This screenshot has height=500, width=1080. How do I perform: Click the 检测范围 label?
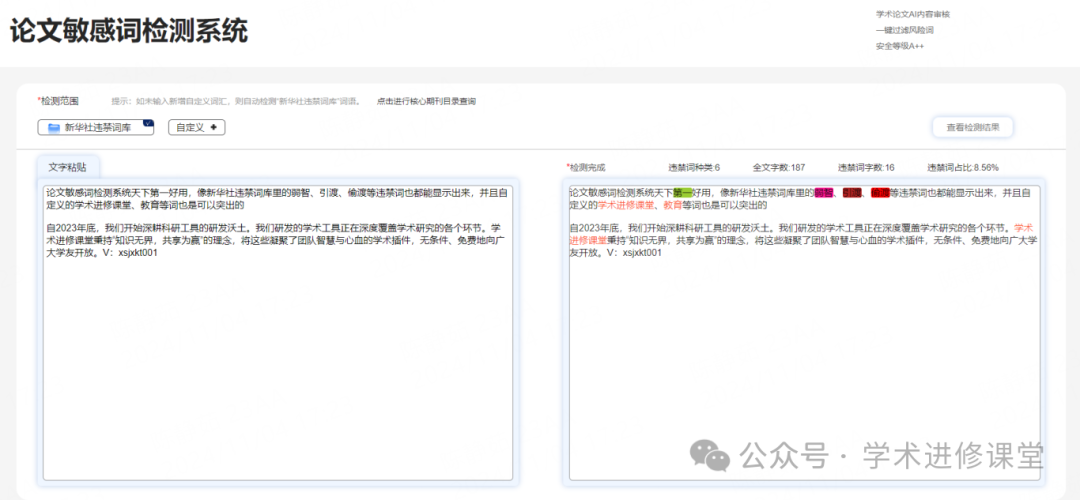[58, 101]
